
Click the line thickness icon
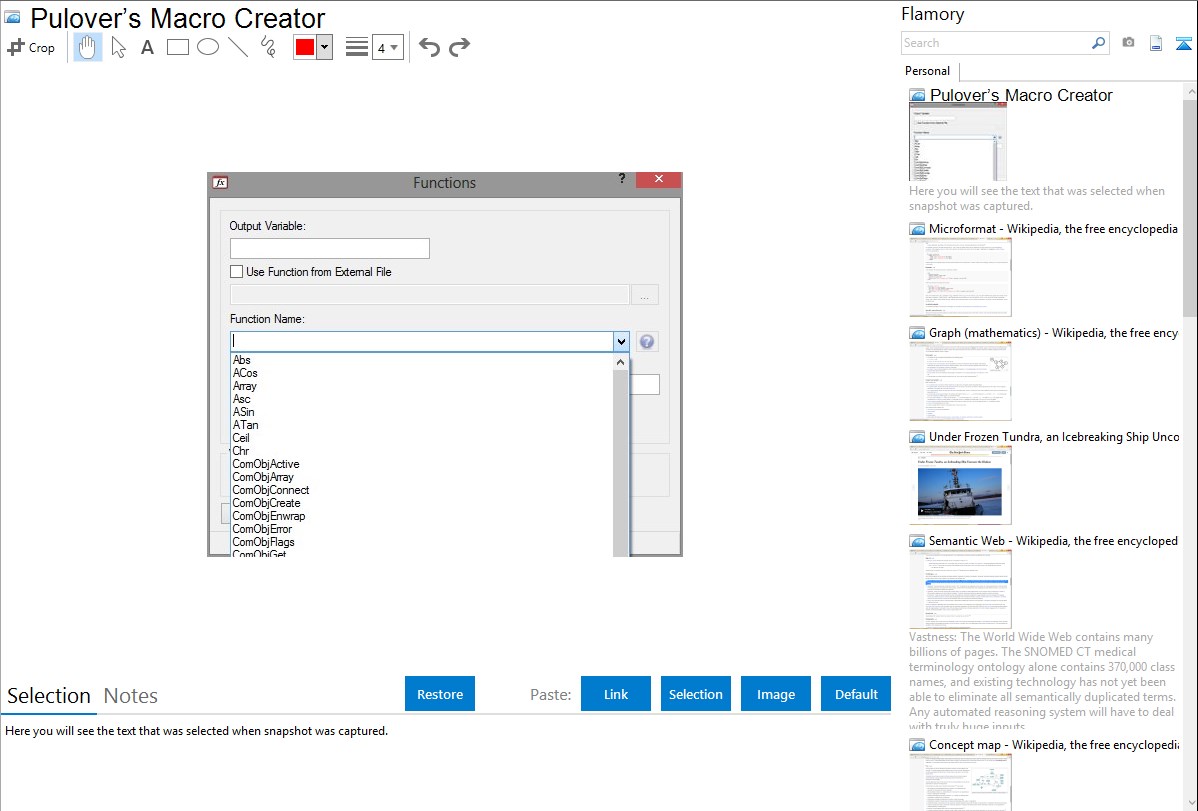pos(357,47)
